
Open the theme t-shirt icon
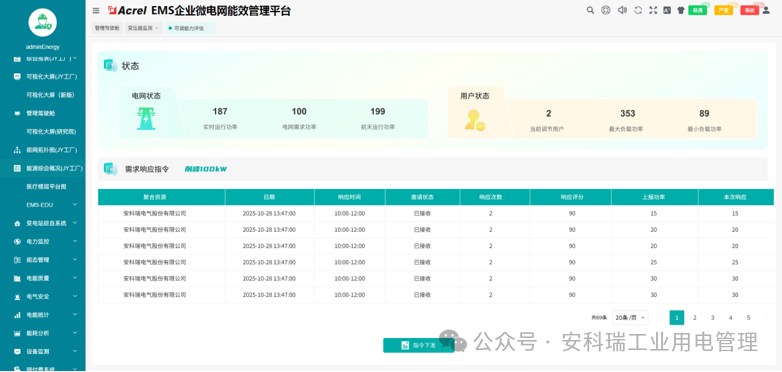pyautogui.click(x=680, y=10)
